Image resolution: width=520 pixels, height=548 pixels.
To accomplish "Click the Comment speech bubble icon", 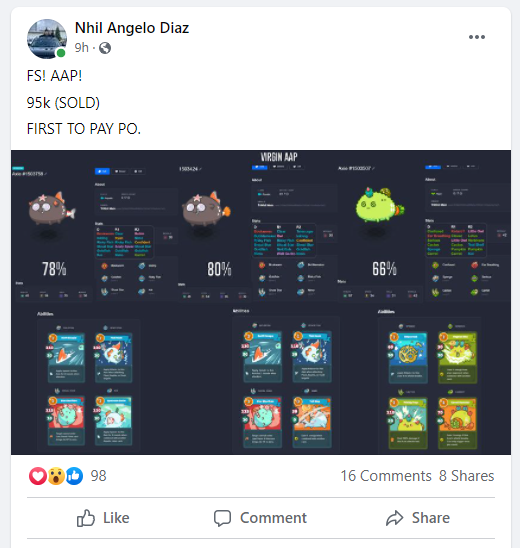I will [x=222, y=518].
